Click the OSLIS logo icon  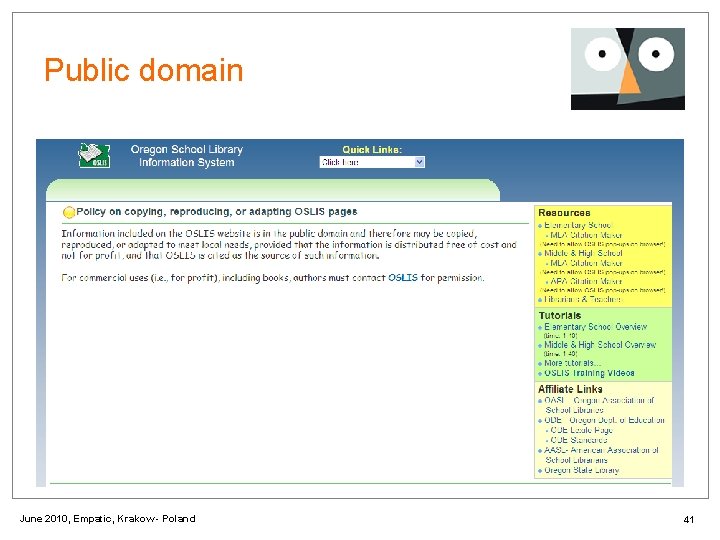click(94, 155)
